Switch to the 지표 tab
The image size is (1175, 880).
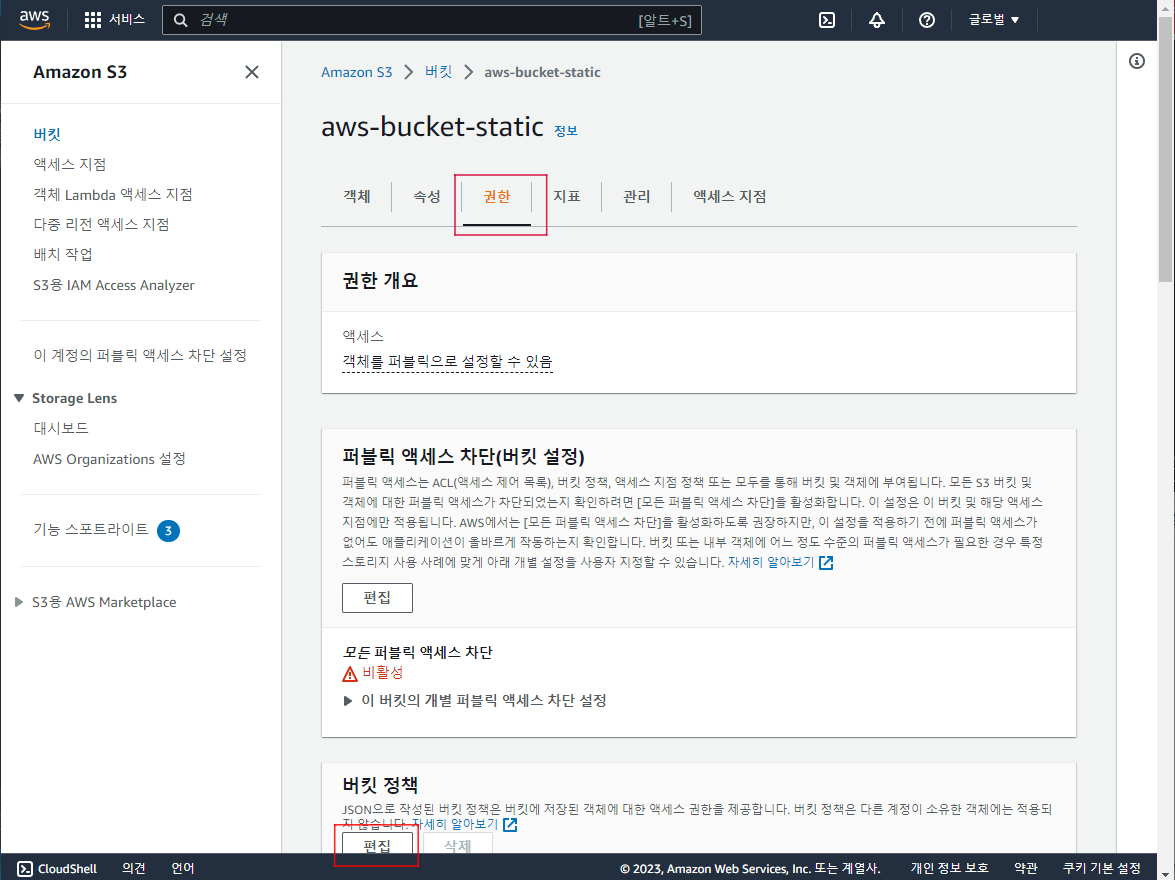point(567,196)
